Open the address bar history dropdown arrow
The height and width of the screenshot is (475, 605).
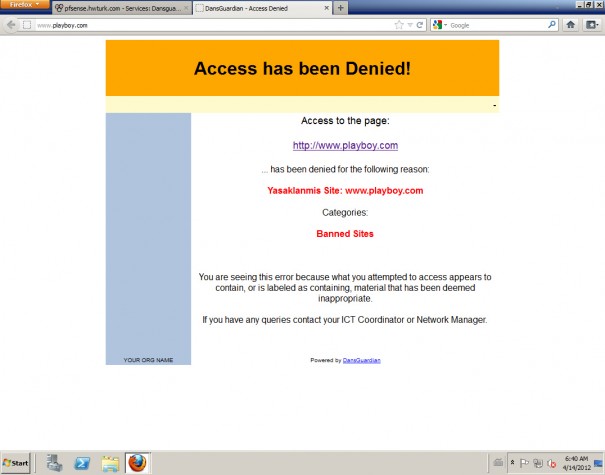tap(410, 25)
